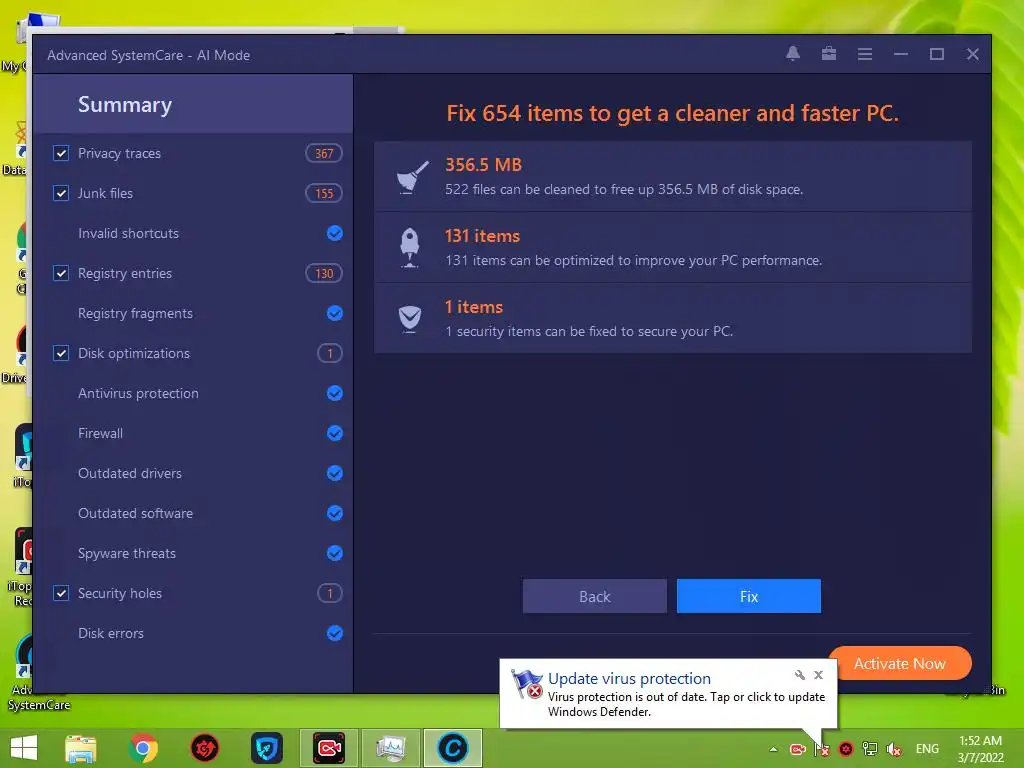Select Spyware threats label

tap(127, 553)
